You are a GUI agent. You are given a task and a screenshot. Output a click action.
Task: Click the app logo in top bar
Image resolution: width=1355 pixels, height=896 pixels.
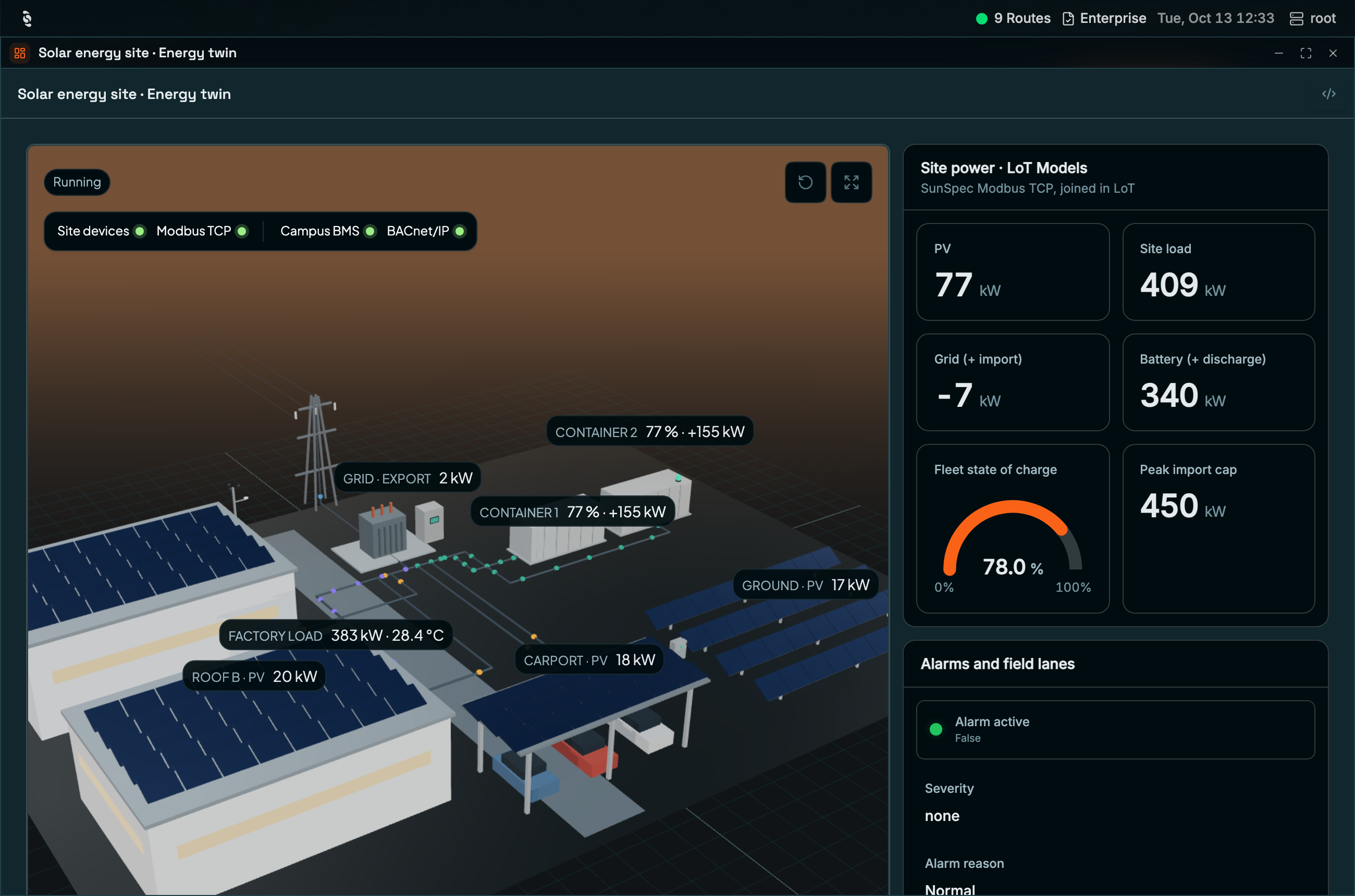(27, 18)
